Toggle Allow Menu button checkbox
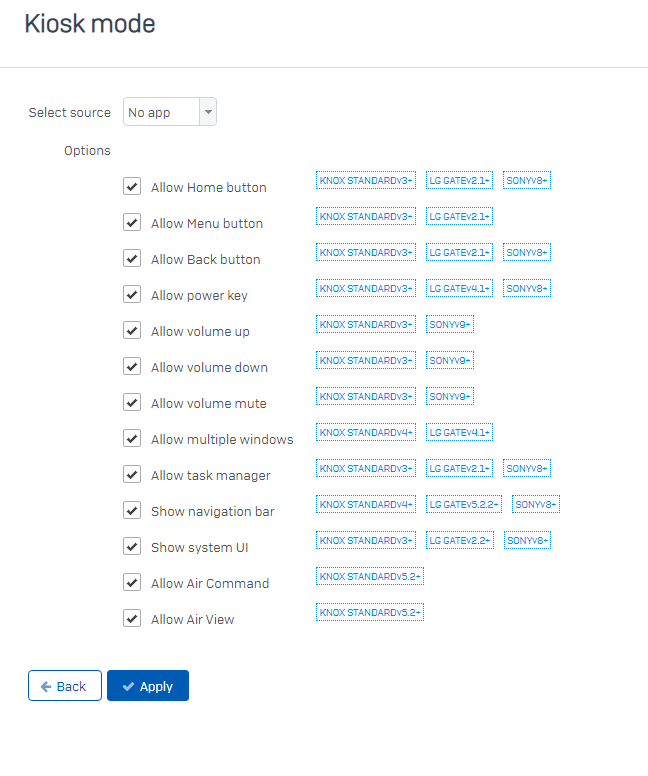 [132, 223]
